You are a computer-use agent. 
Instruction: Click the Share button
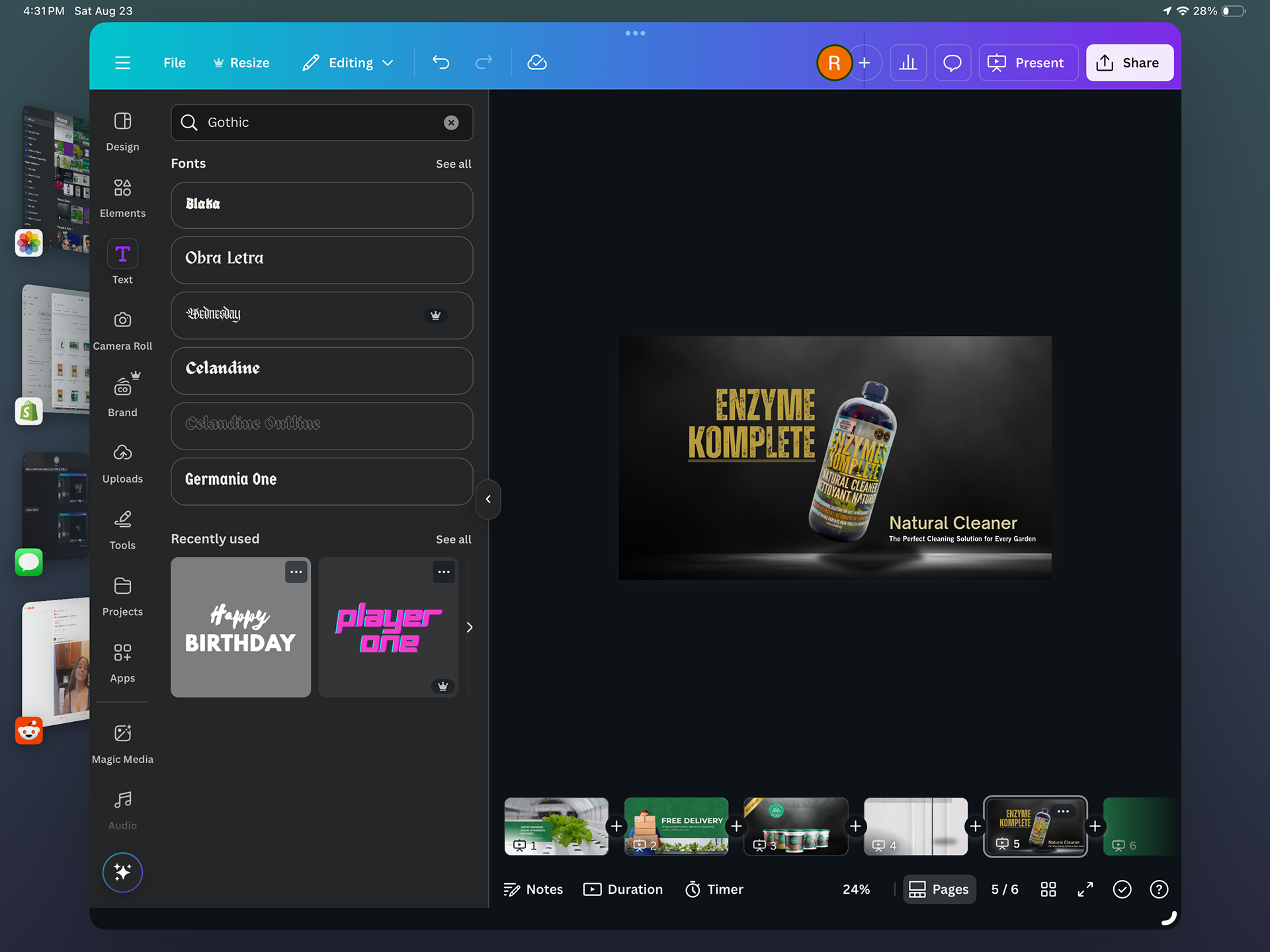click(x=1129, y=63)
